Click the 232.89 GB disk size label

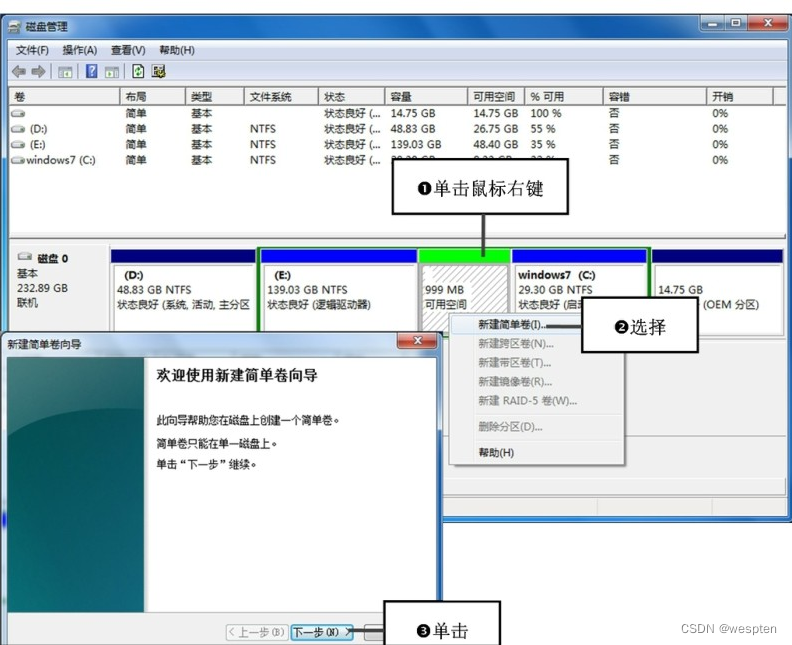pyautogui.click(x=42, y=288)
